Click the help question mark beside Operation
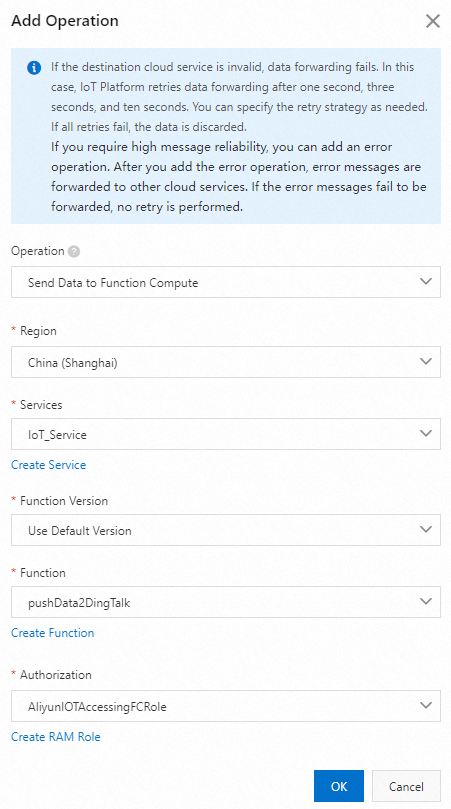The image size is (451, 809). click(74, 252)
